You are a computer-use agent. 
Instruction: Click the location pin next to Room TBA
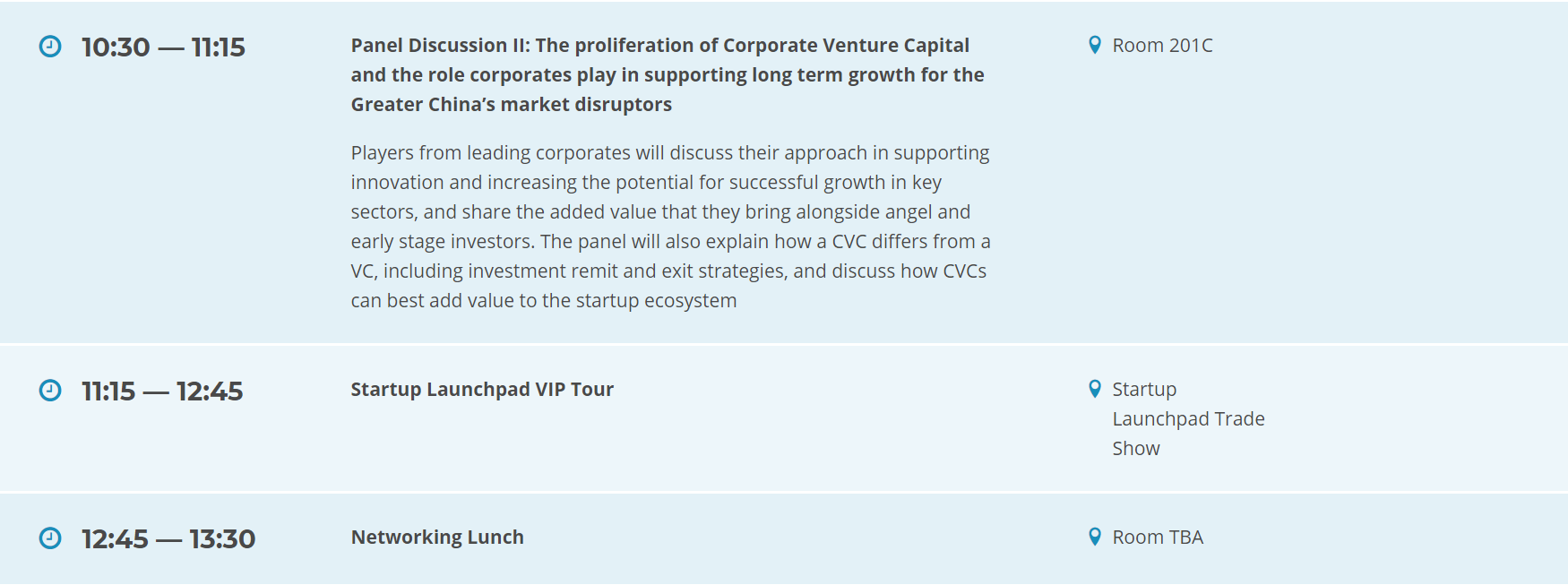pos(1094,537)
